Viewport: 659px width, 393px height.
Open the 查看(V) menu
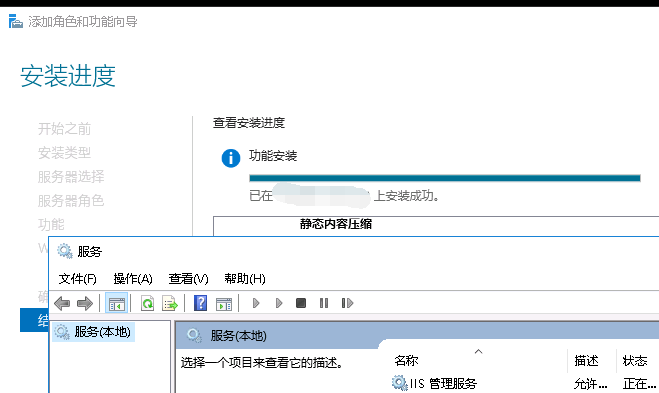[188, 279]
